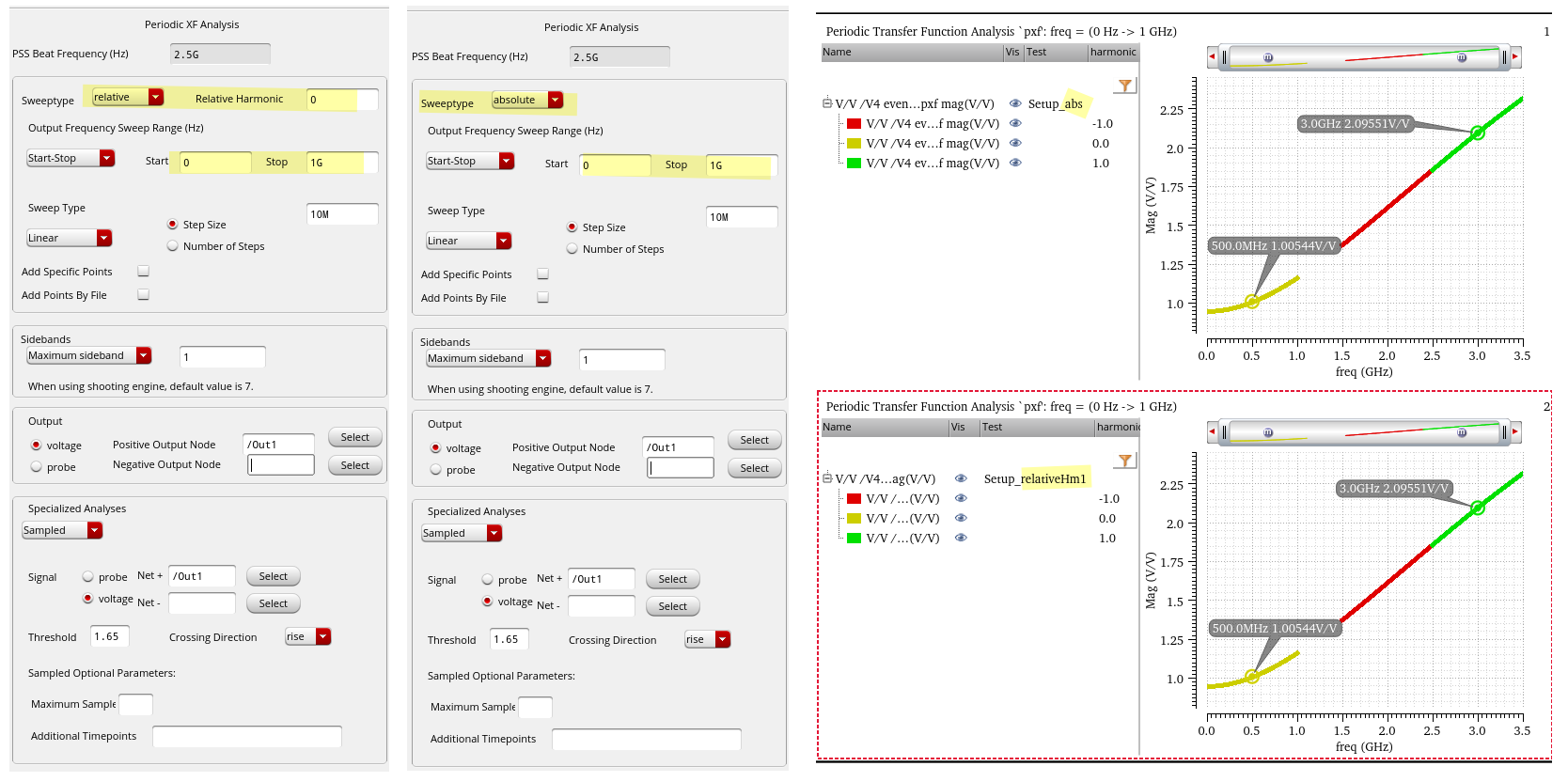Click Threshold field in relative-sweep form
1568x782 pixels.
[110, 636]
